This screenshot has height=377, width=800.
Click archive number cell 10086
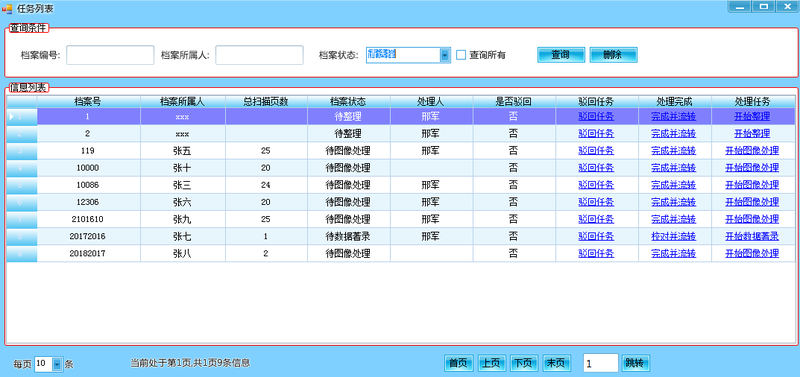pos(88,185)
